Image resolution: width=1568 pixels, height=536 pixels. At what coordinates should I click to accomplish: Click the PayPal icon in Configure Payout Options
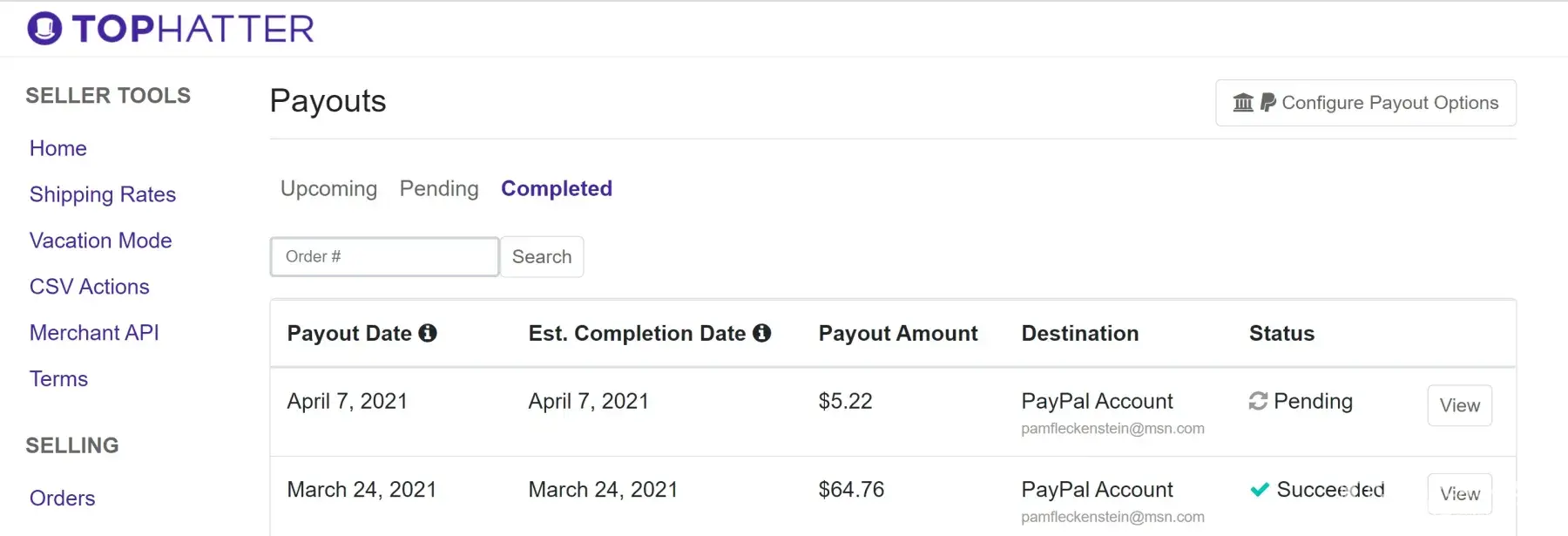[x=1268, y=103]
